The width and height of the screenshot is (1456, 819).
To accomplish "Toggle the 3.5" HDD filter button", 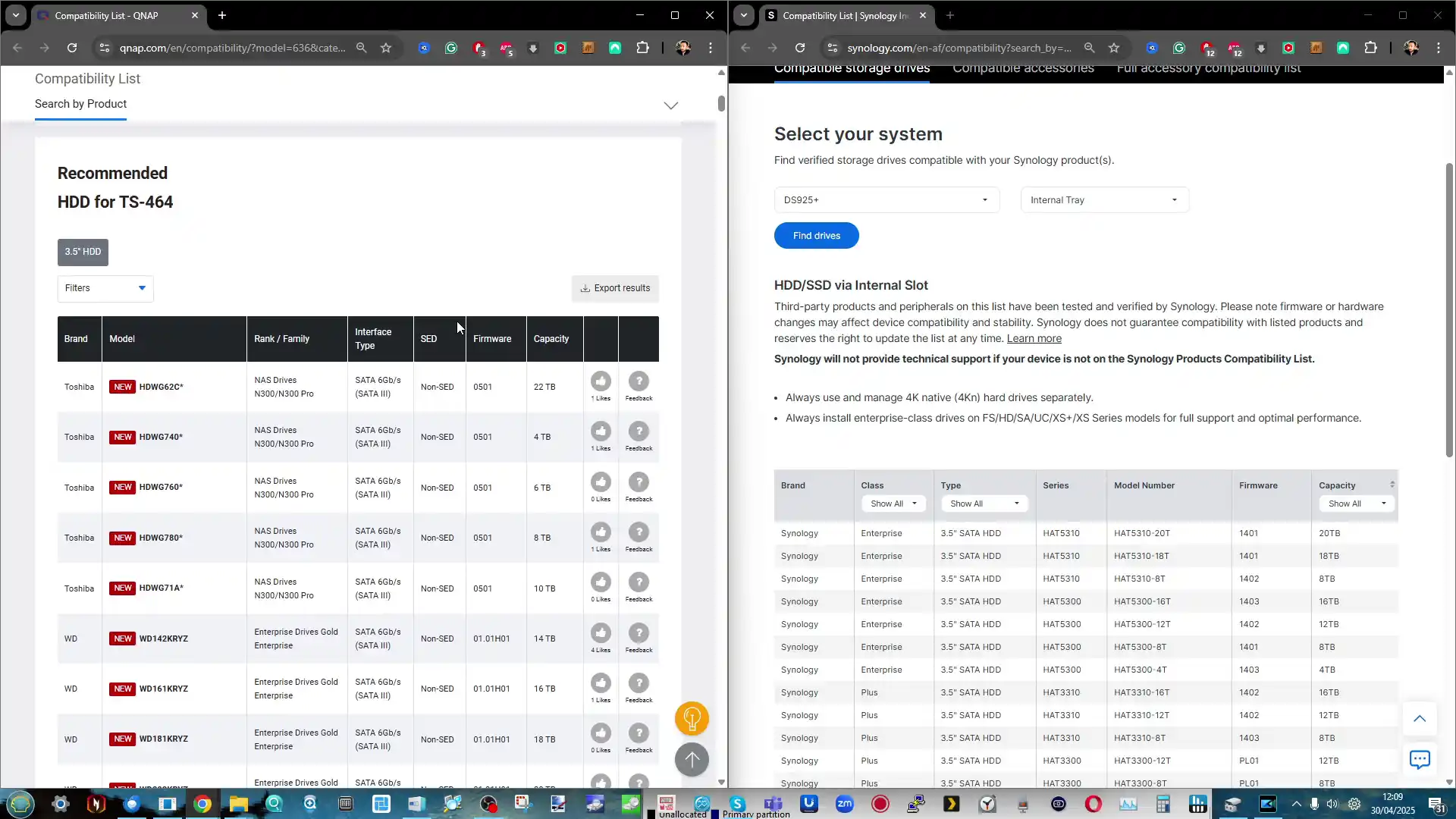I will coord(83,252).
